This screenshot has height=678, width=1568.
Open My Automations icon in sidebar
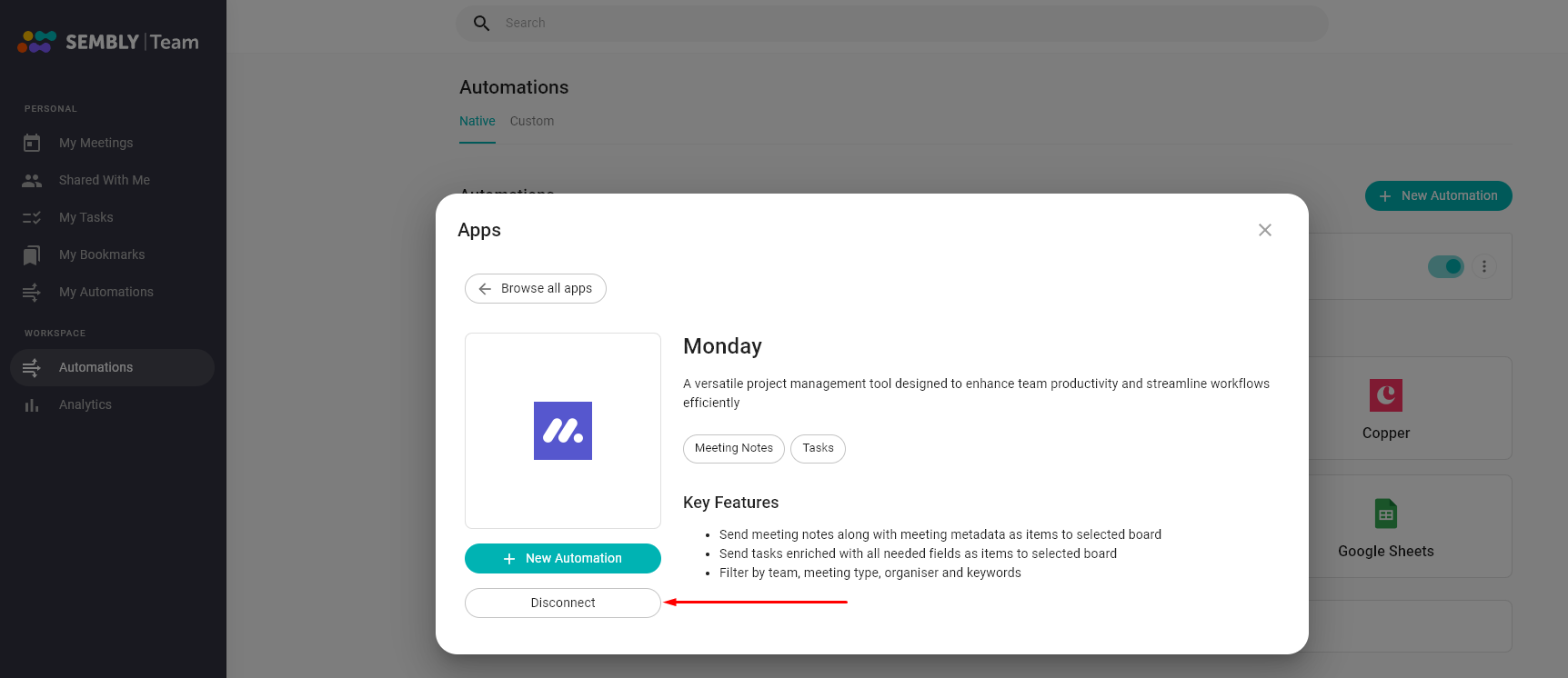coord(32,292)
